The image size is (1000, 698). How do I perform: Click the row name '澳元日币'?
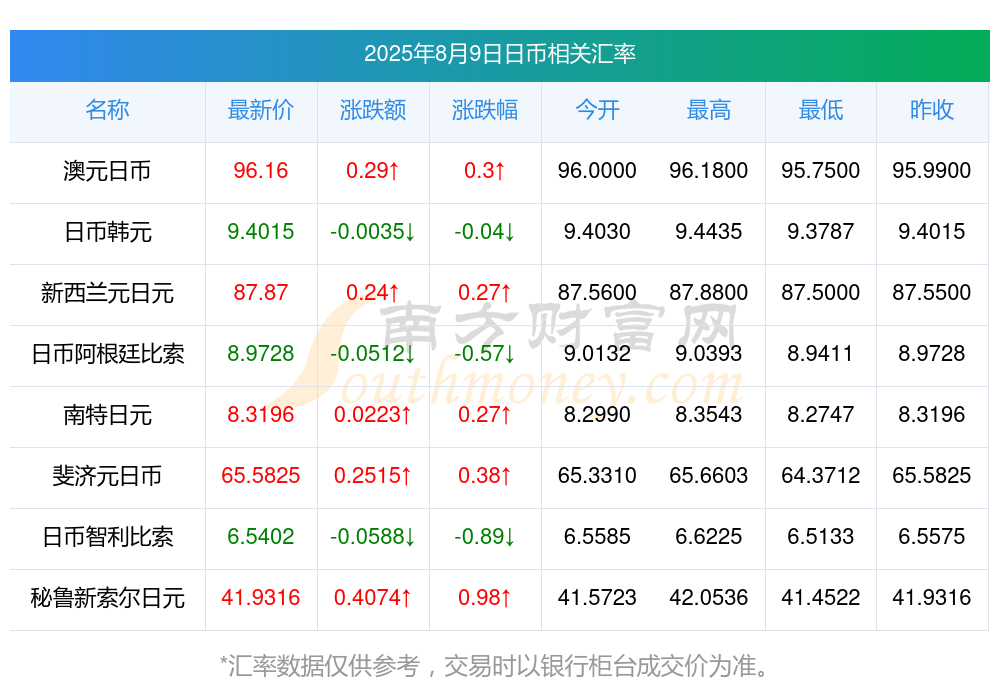[x=107, y=171]
